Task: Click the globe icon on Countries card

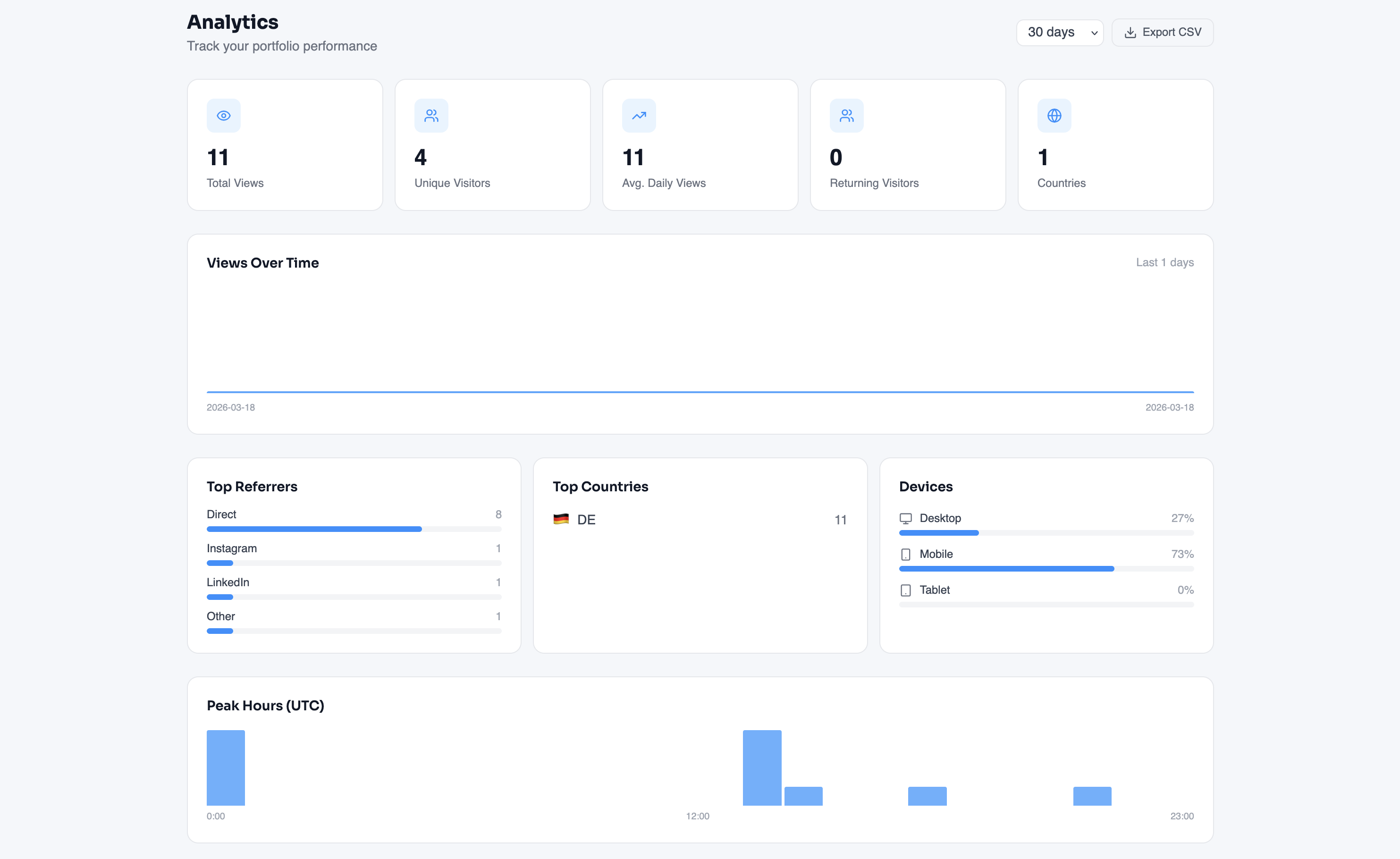Action: (1054, 115)
